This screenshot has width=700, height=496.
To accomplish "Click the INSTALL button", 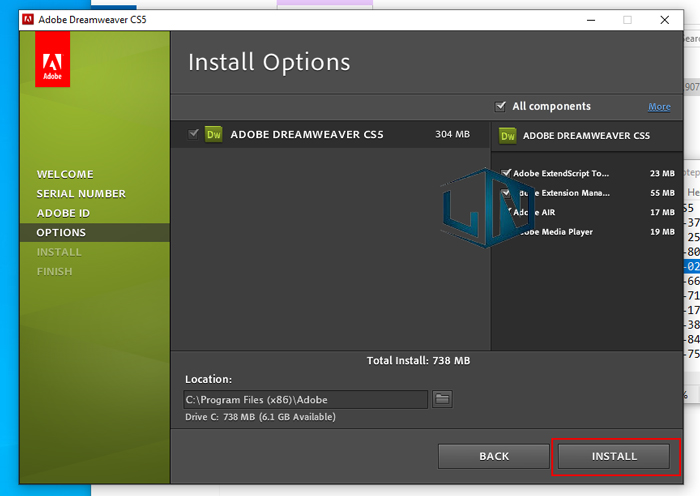I will point(614,456).
